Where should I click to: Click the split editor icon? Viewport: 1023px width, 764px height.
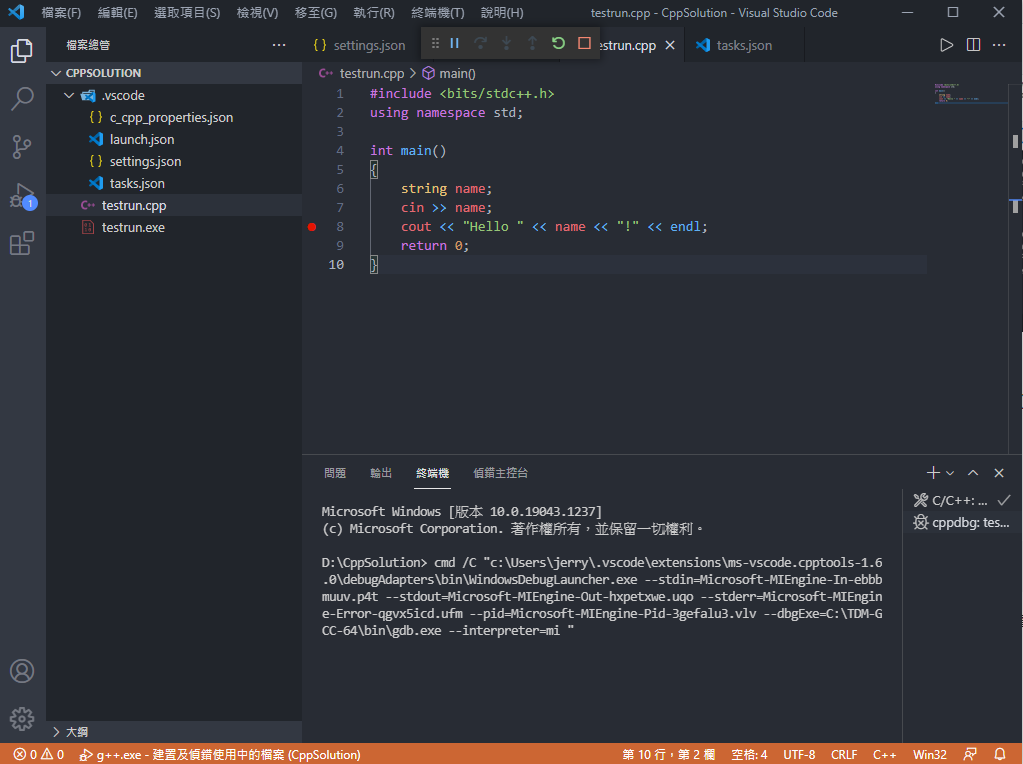coord(973,45)
